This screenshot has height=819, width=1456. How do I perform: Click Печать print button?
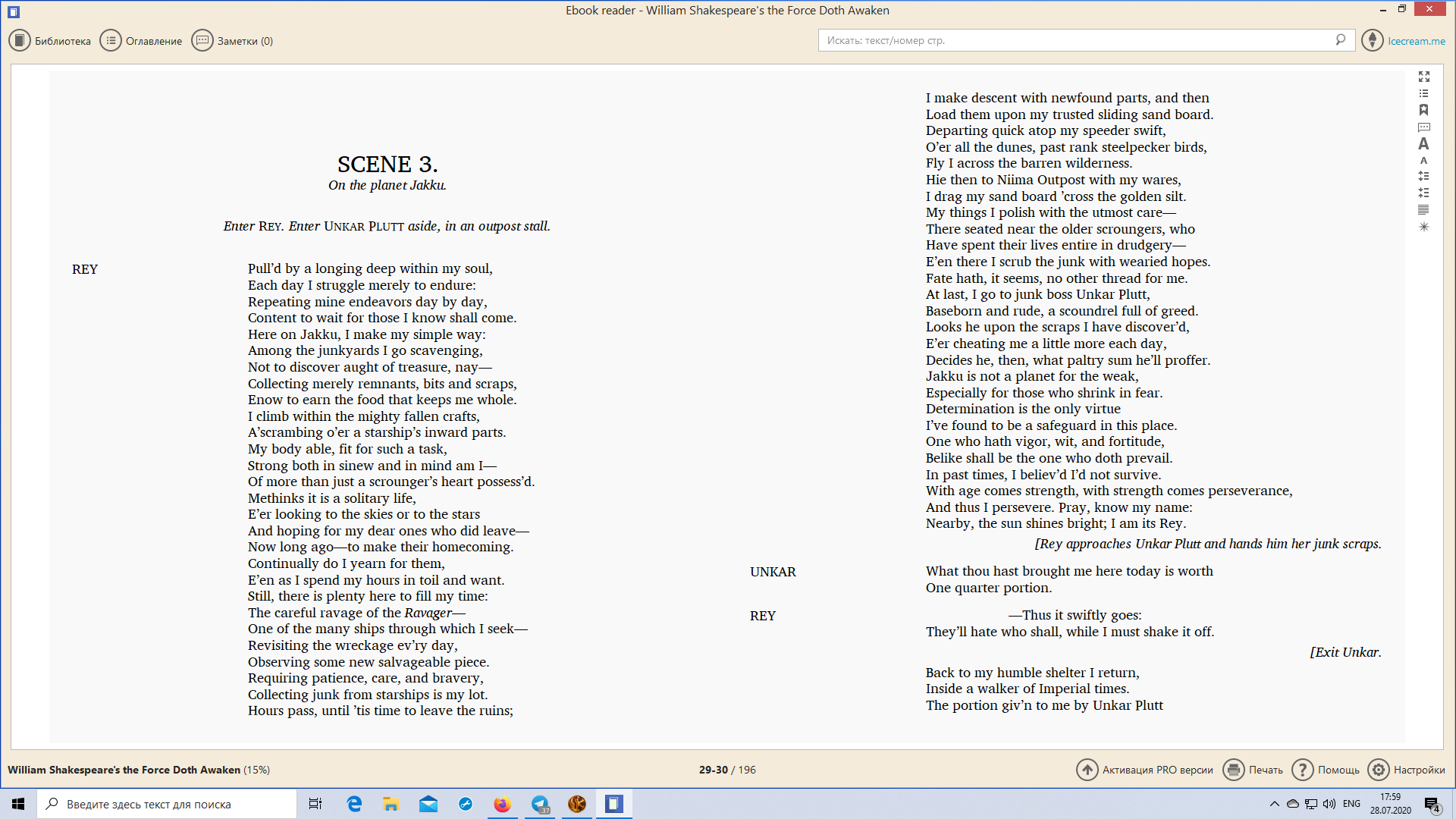[x=1254, y=770]
